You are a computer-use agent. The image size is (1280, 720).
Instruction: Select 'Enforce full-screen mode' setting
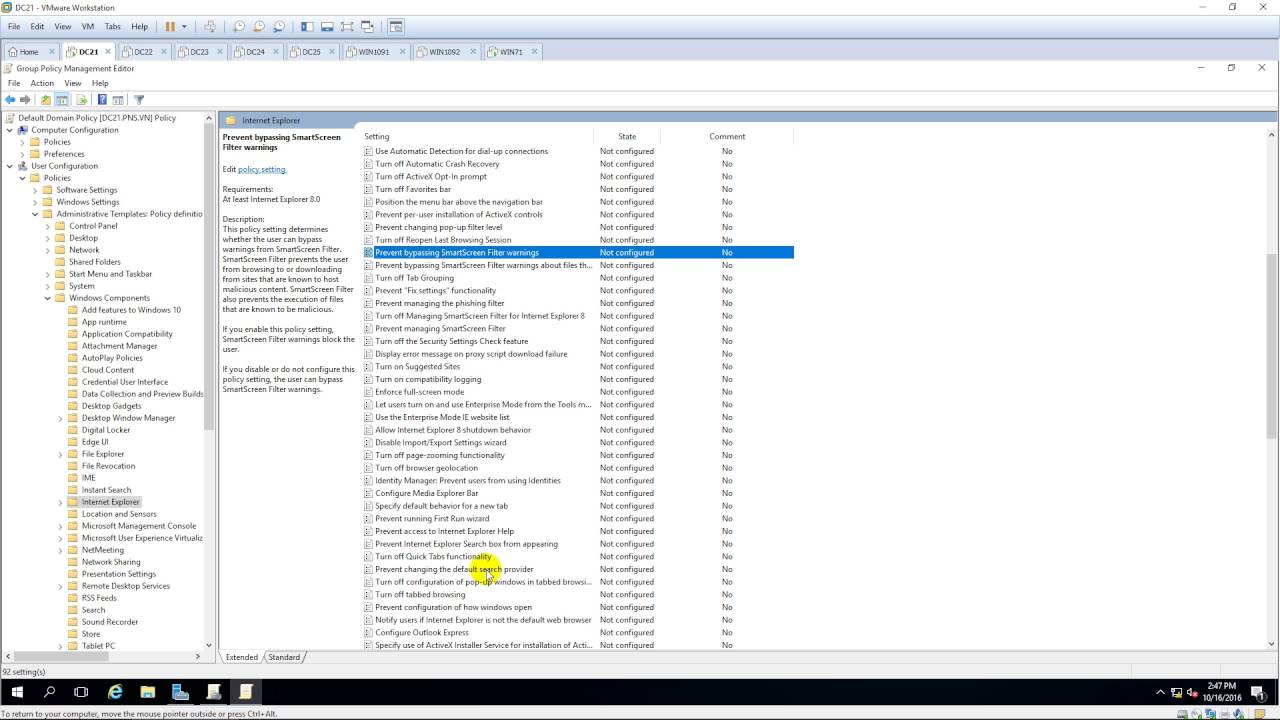419,392
